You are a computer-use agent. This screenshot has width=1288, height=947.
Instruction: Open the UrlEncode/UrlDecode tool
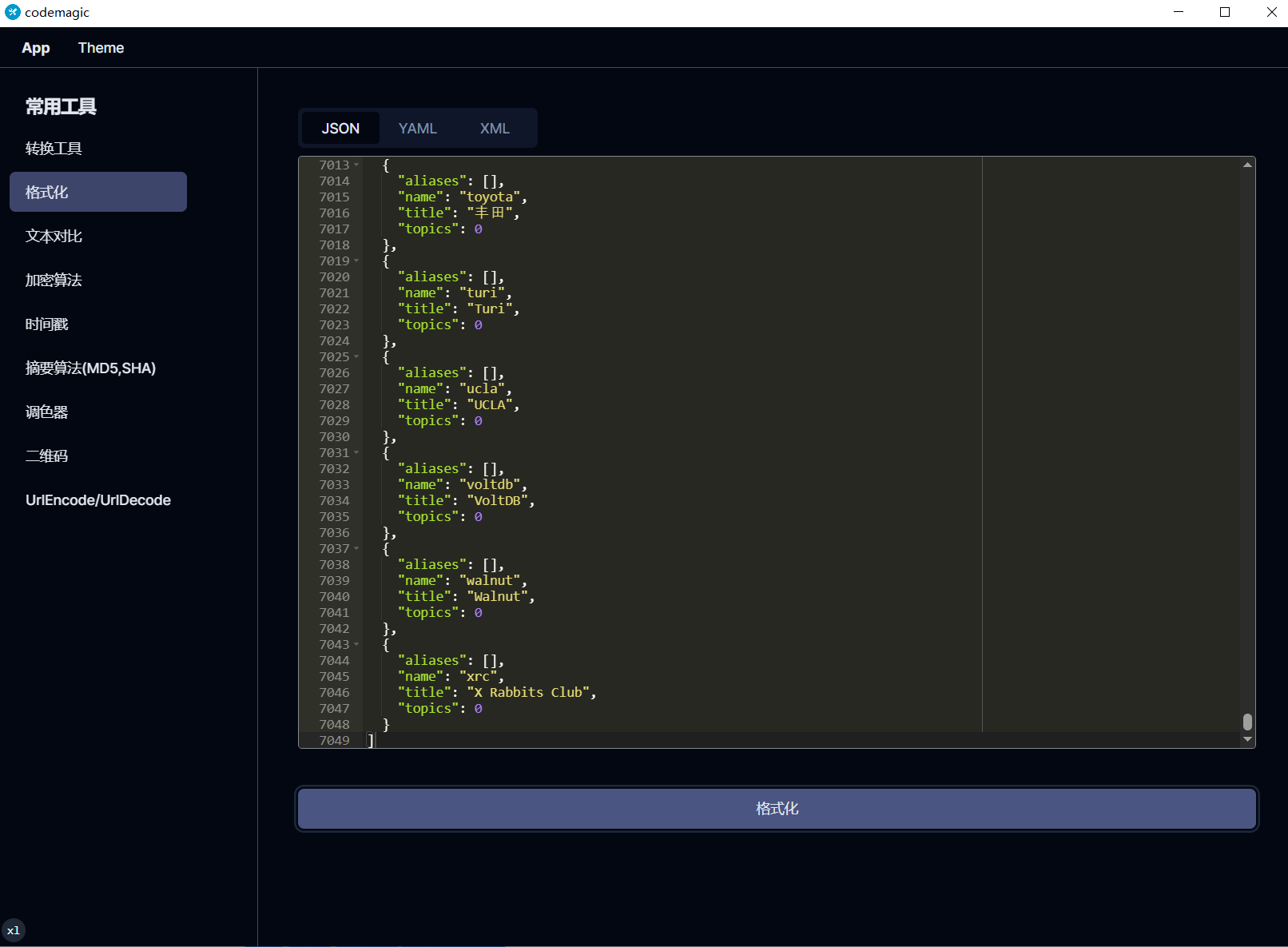[x=98, y=499]
